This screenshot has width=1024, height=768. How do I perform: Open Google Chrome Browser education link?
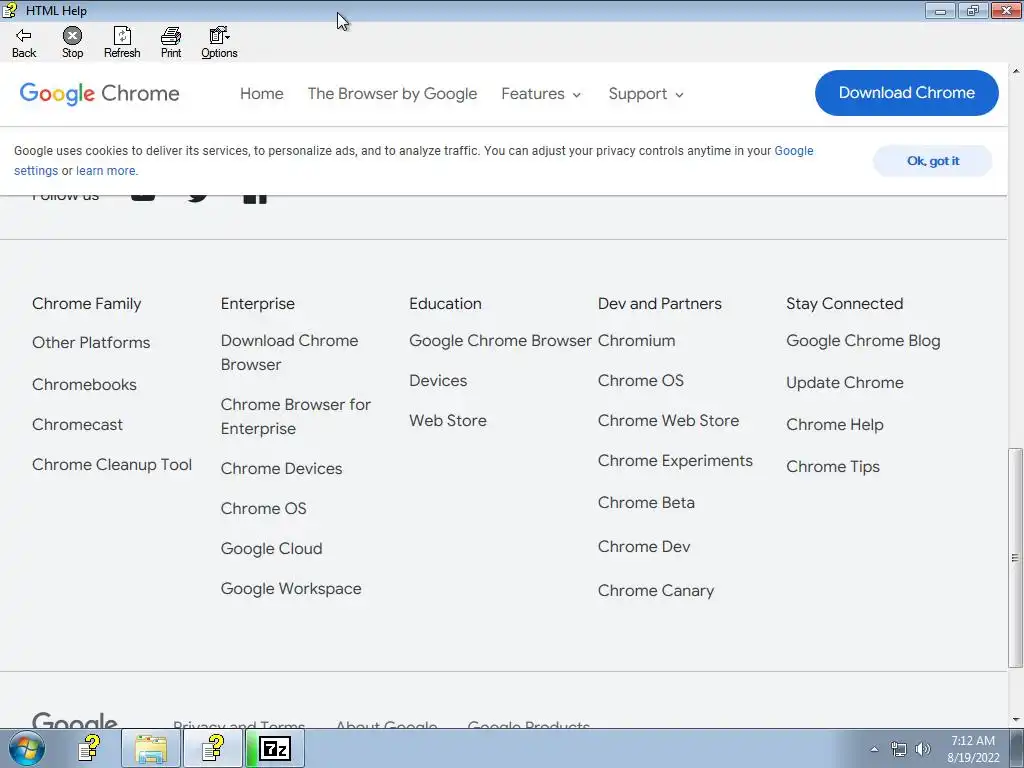[500, 340]
